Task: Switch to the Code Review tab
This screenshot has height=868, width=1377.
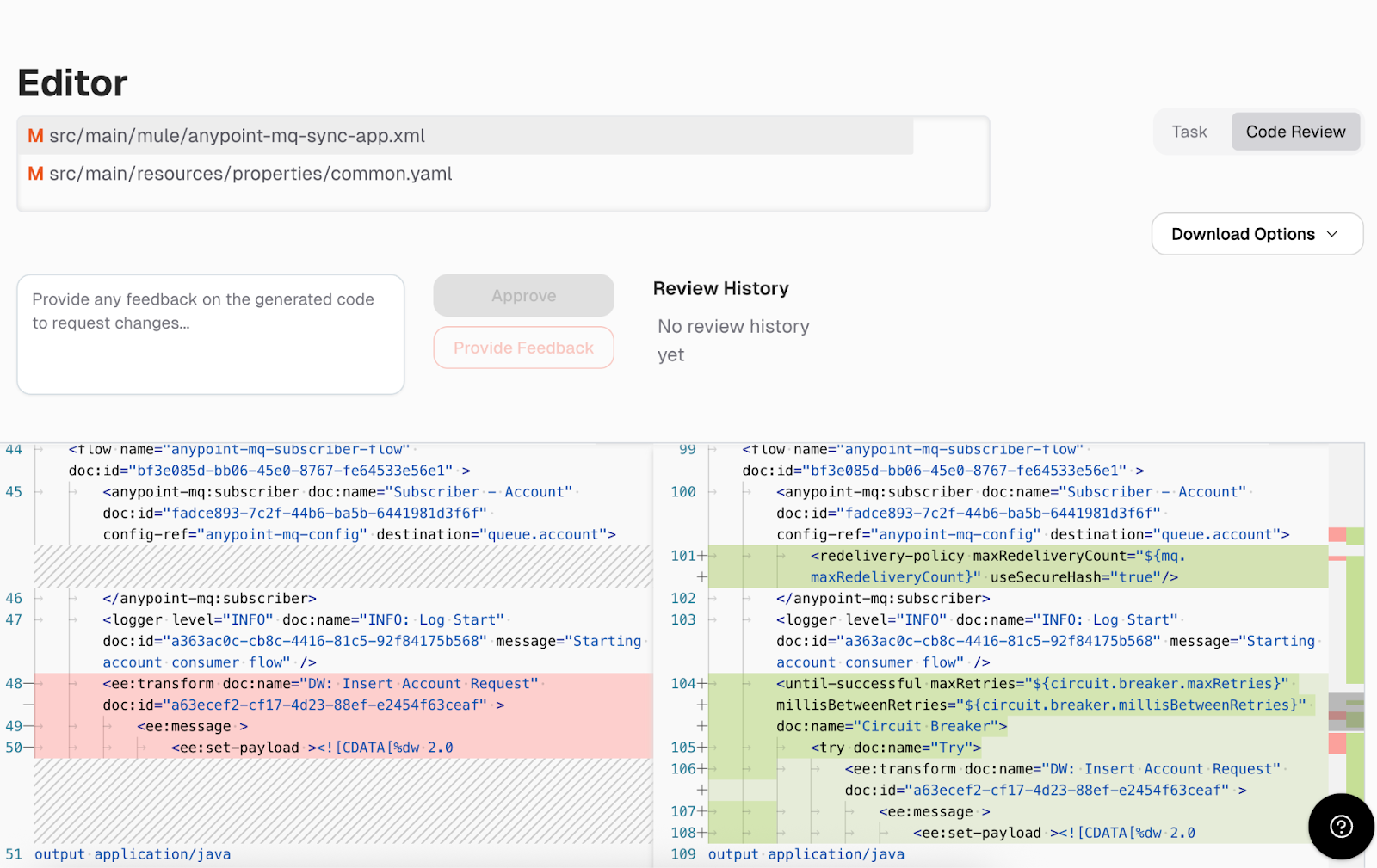Action: (1295, 132)
